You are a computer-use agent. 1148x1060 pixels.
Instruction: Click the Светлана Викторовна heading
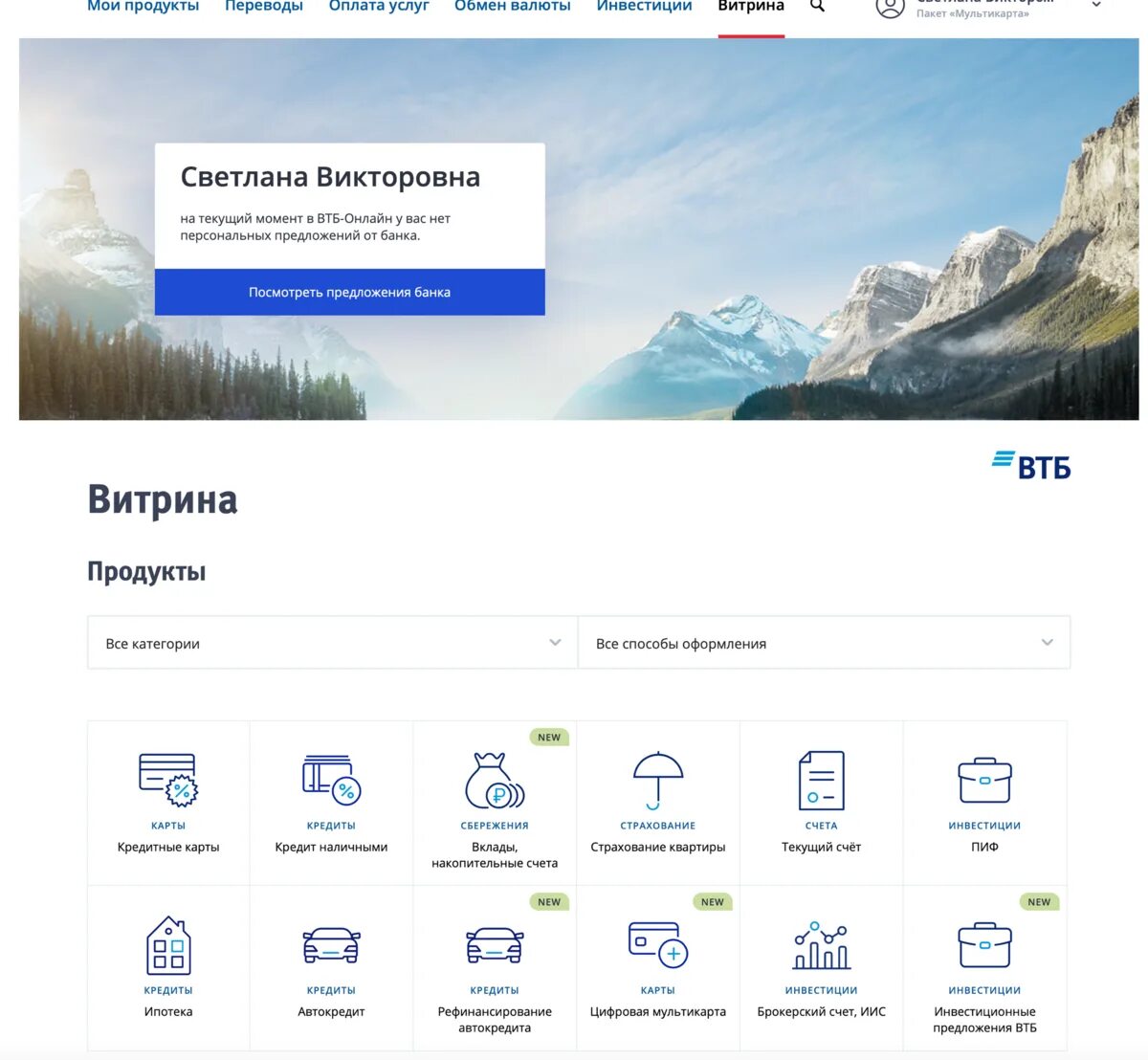point(330,177)
